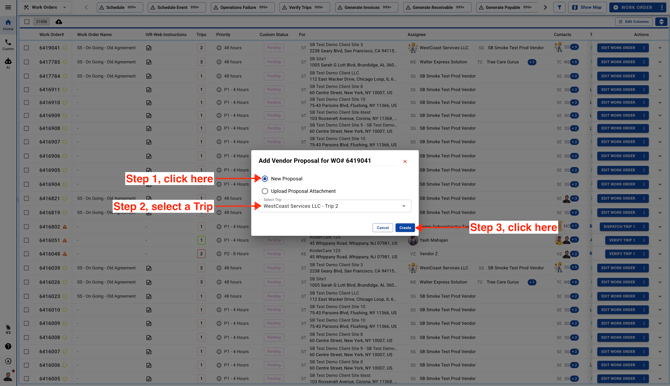Click the blue sort arrows button
670x386 pixels.
tap(661, 21)
